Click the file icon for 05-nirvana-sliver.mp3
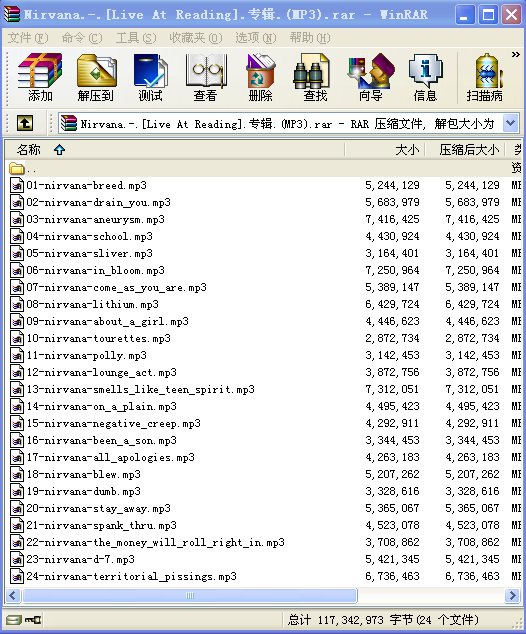The image size is (526, 634). [x=17, y=253]
